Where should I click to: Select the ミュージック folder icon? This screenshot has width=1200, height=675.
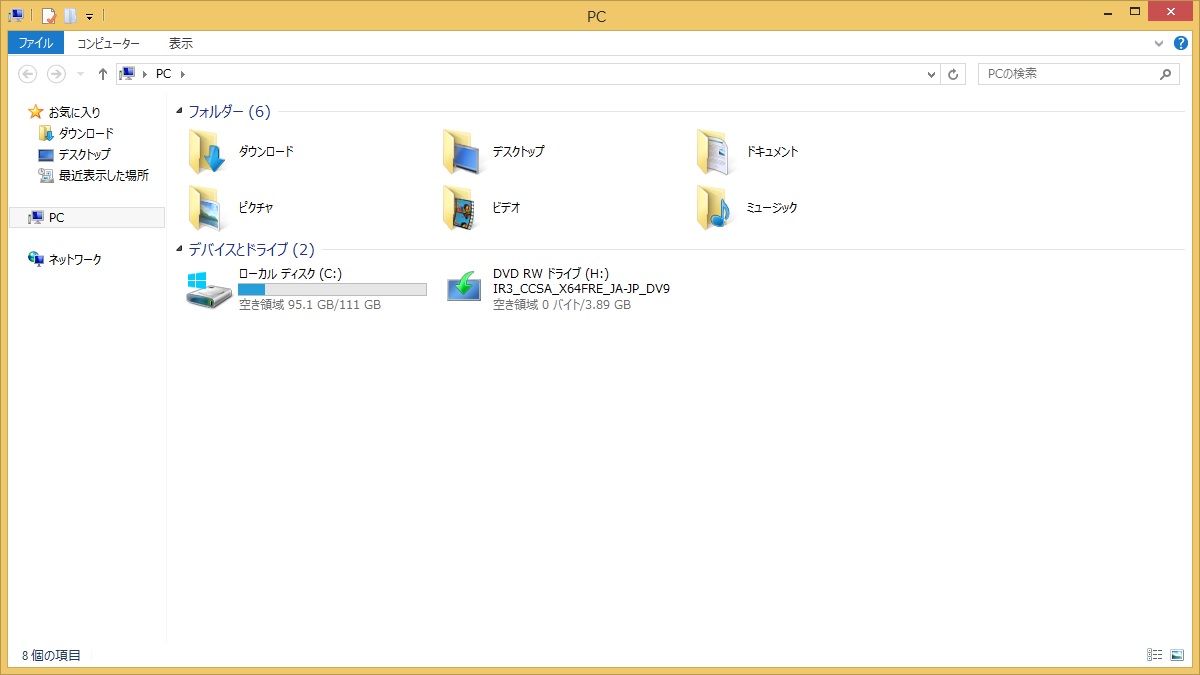coord(716,208)
